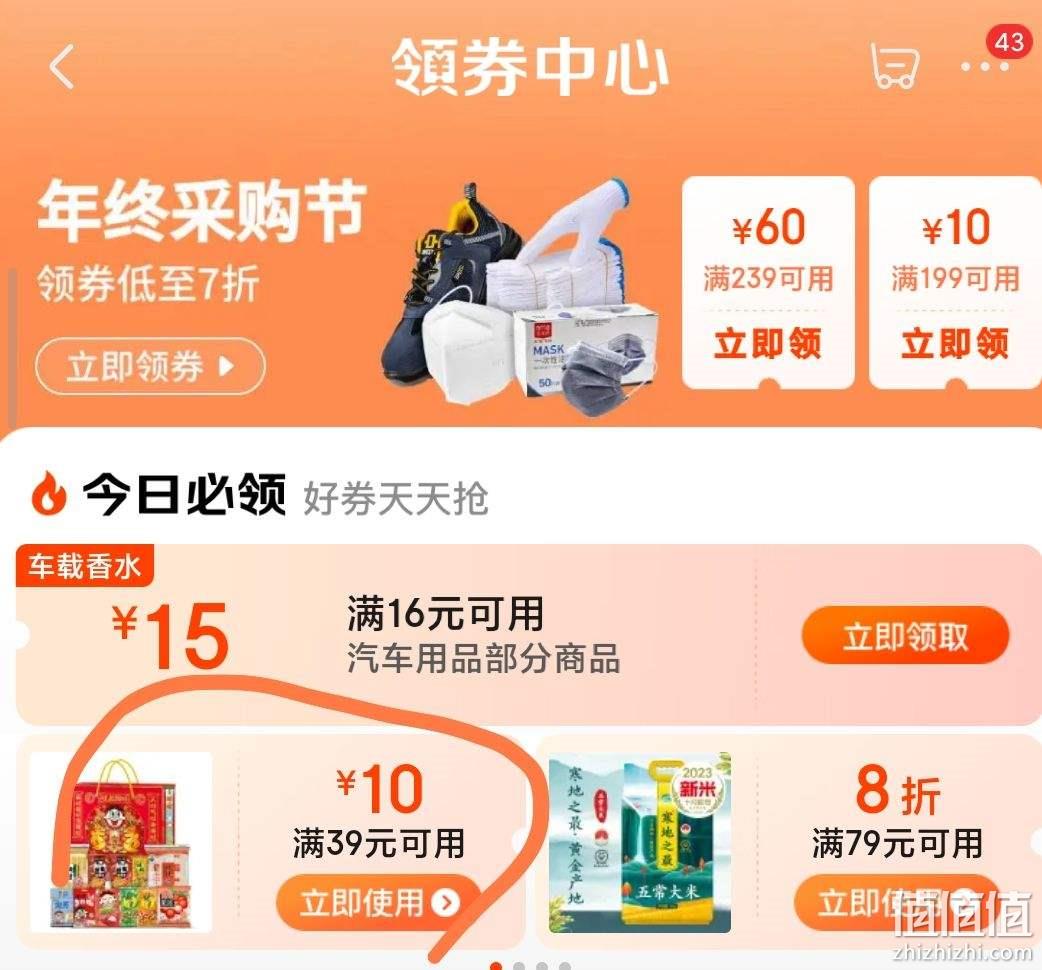Tap the 43 notification badge
The width and height of the screenshot is (1042, 970).
1009,42
